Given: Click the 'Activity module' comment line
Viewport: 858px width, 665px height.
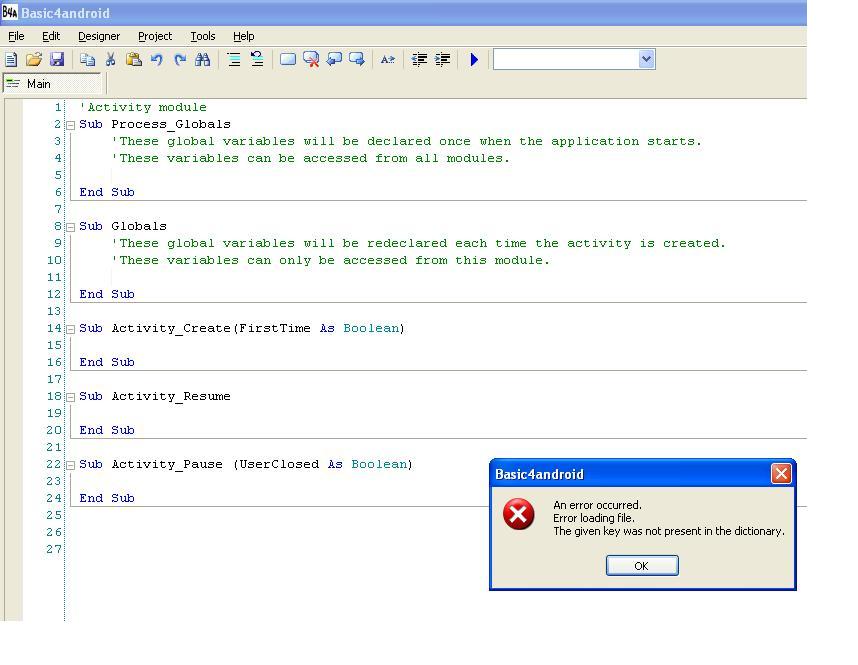Looking at the screenshot, I should [143, 107].
